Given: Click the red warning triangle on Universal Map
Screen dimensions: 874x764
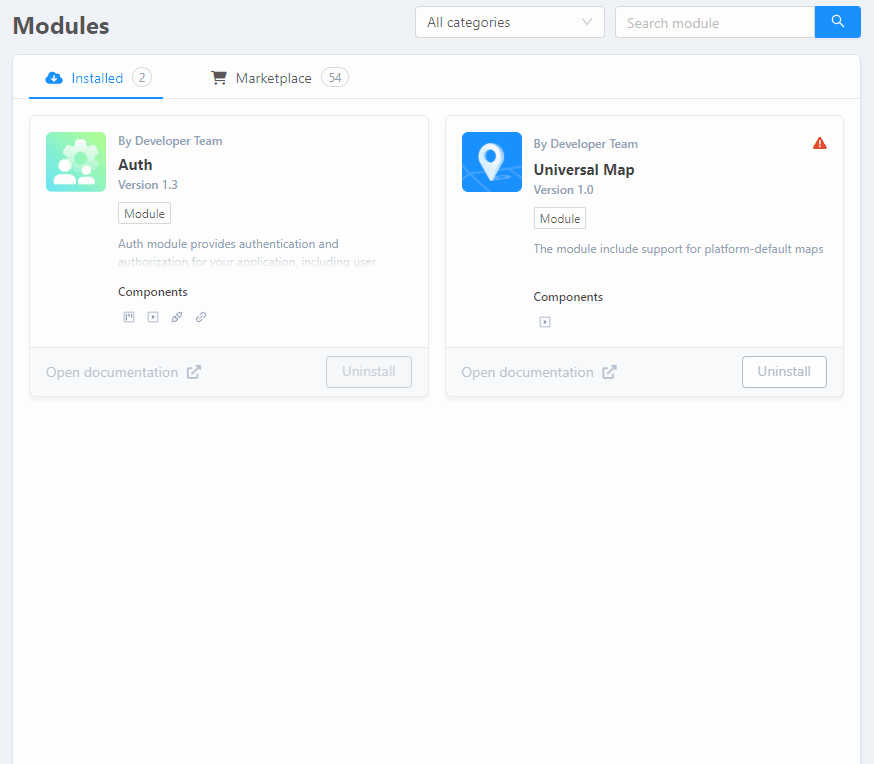Looking at the screenshot, I should pos(820,143).
